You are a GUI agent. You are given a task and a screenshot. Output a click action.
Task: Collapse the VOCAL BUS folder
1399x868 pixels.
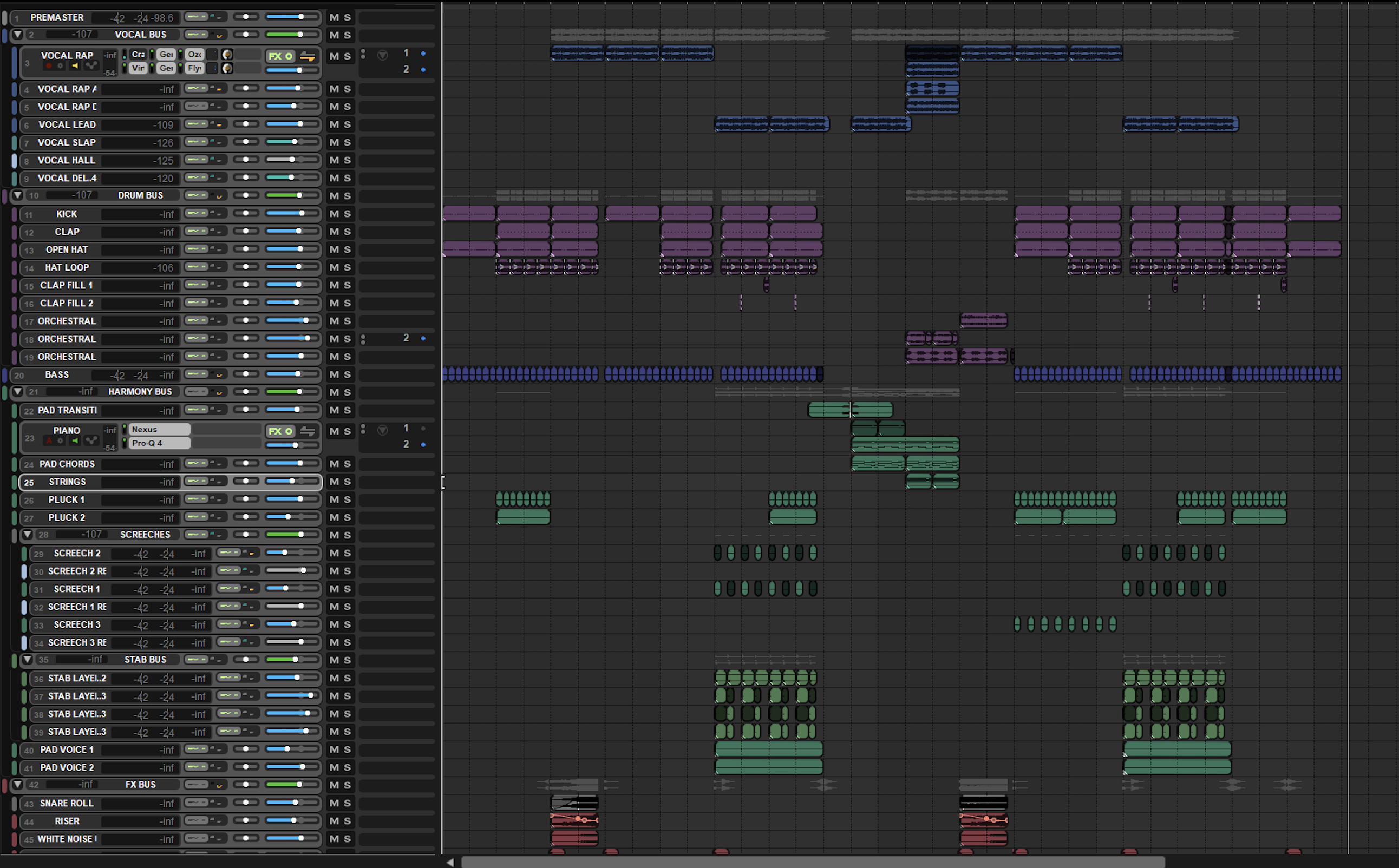18,35
